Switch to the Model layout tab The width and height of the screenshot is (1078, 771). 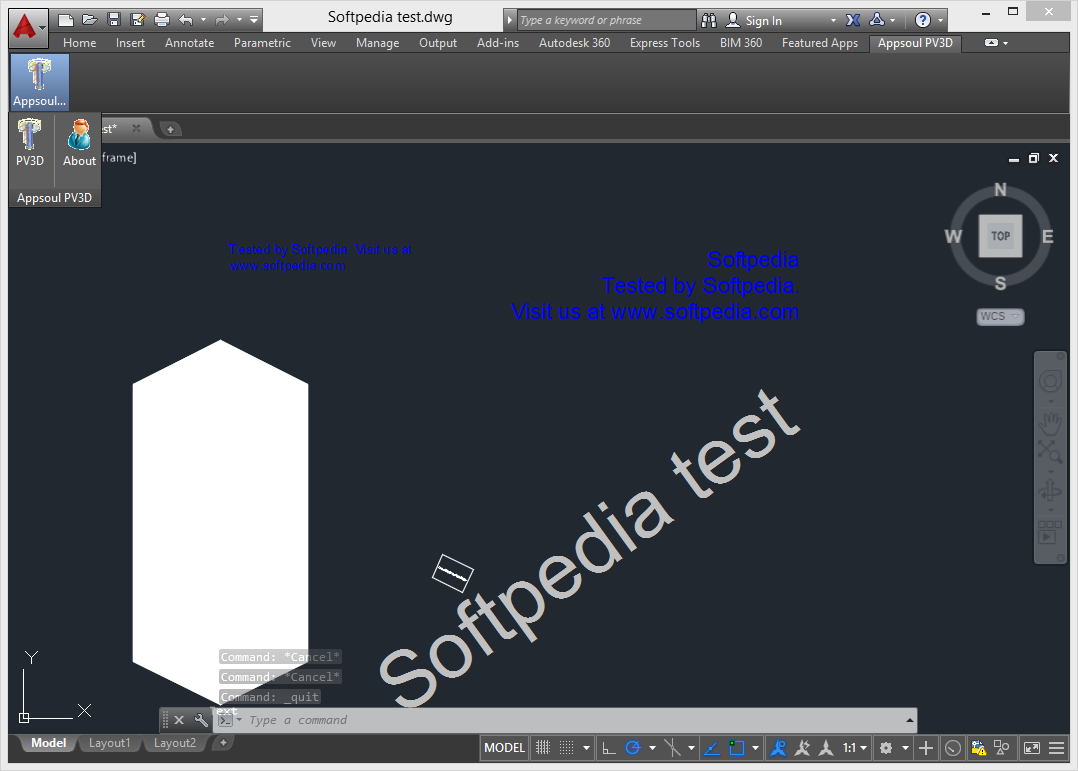48,743
